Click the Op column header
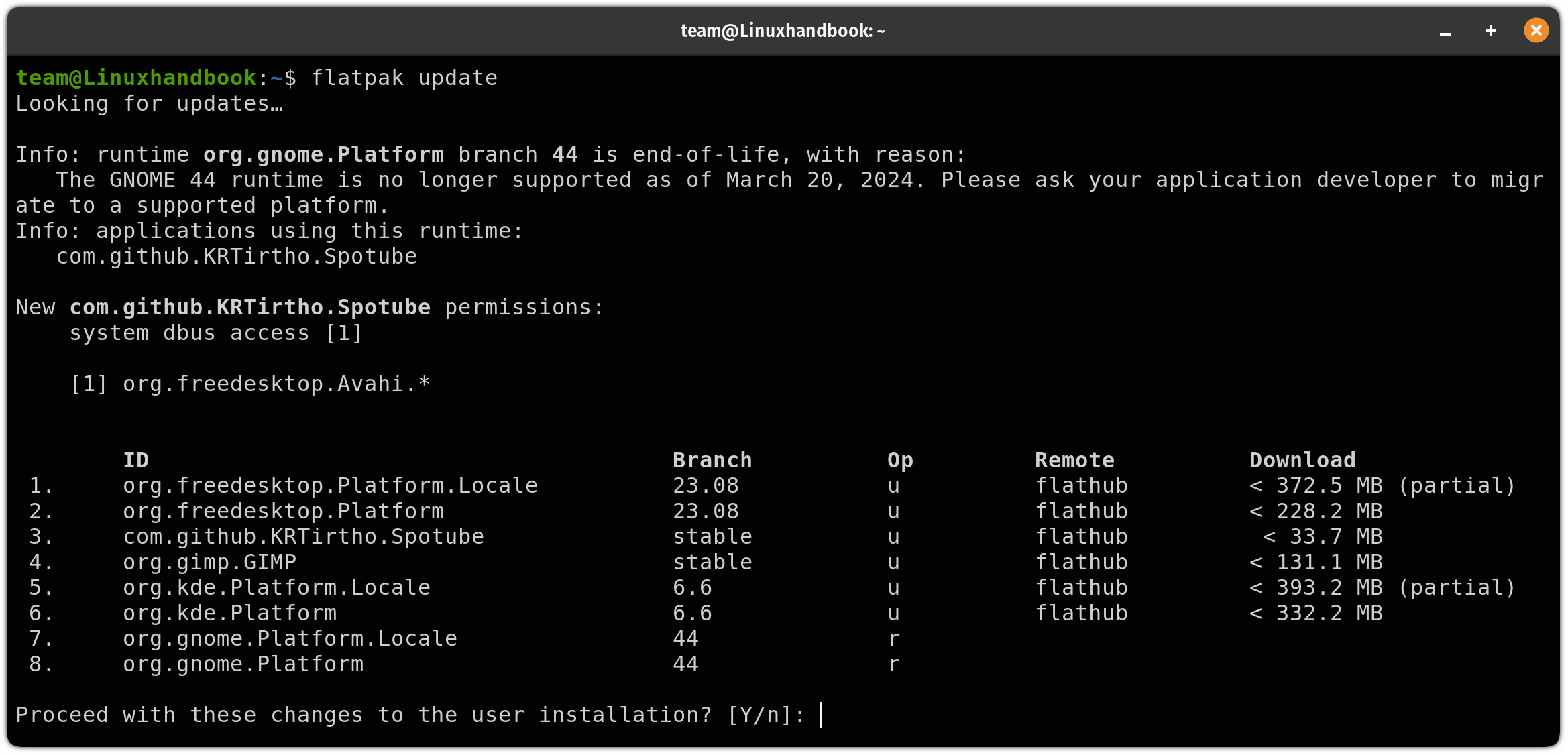 pyautogui.click(x=899, y=459)
